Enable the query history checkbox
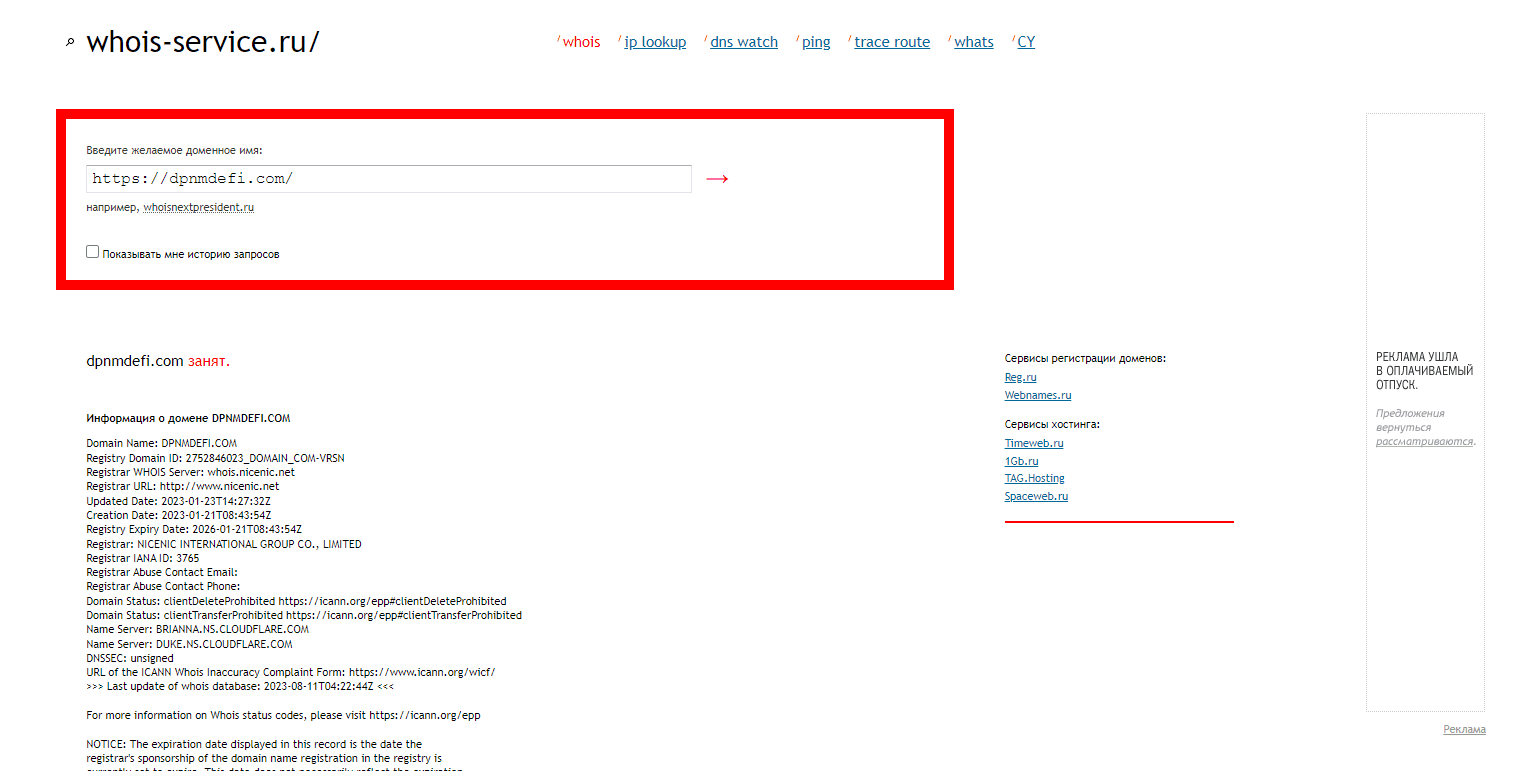The width and height of the screenshot is (1540, 771). tap(93, 253)
